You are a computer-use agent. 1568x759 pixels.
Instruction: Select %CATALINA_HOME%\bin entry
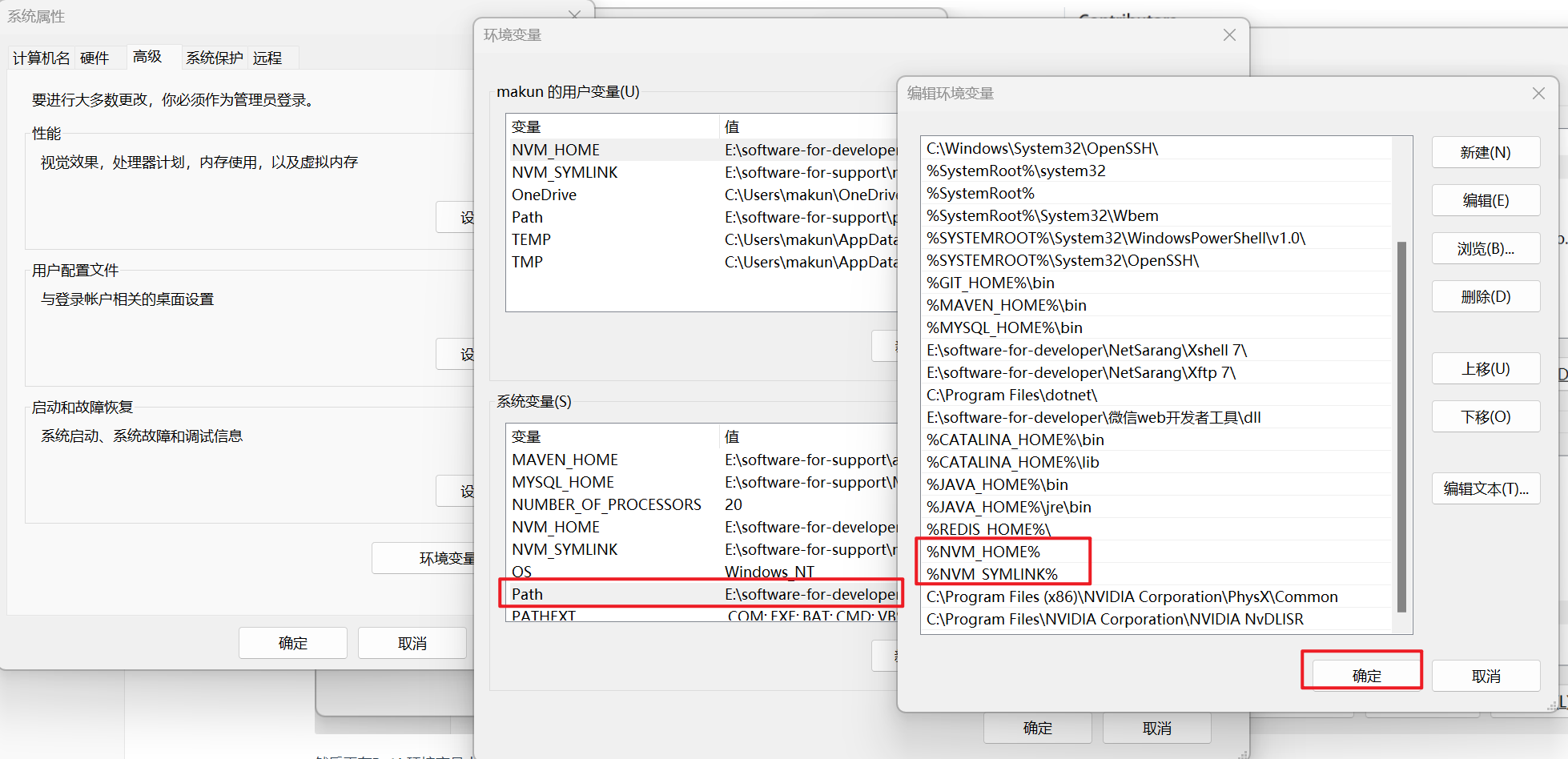point(1156,440)
